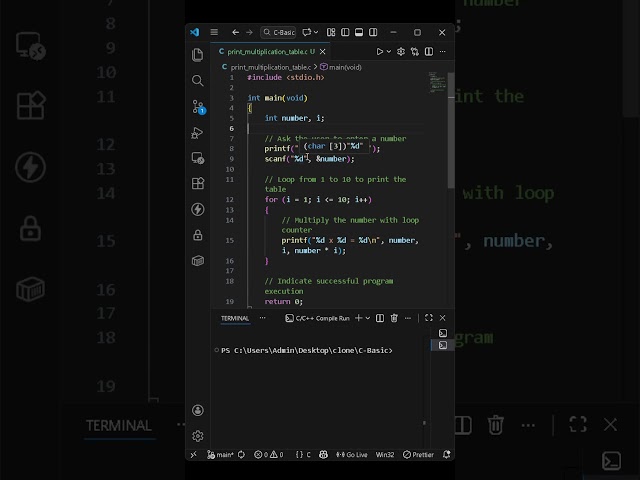The image size is (640, 480).
Task: Open notifications bell in status bar
Action: (447, 454)
